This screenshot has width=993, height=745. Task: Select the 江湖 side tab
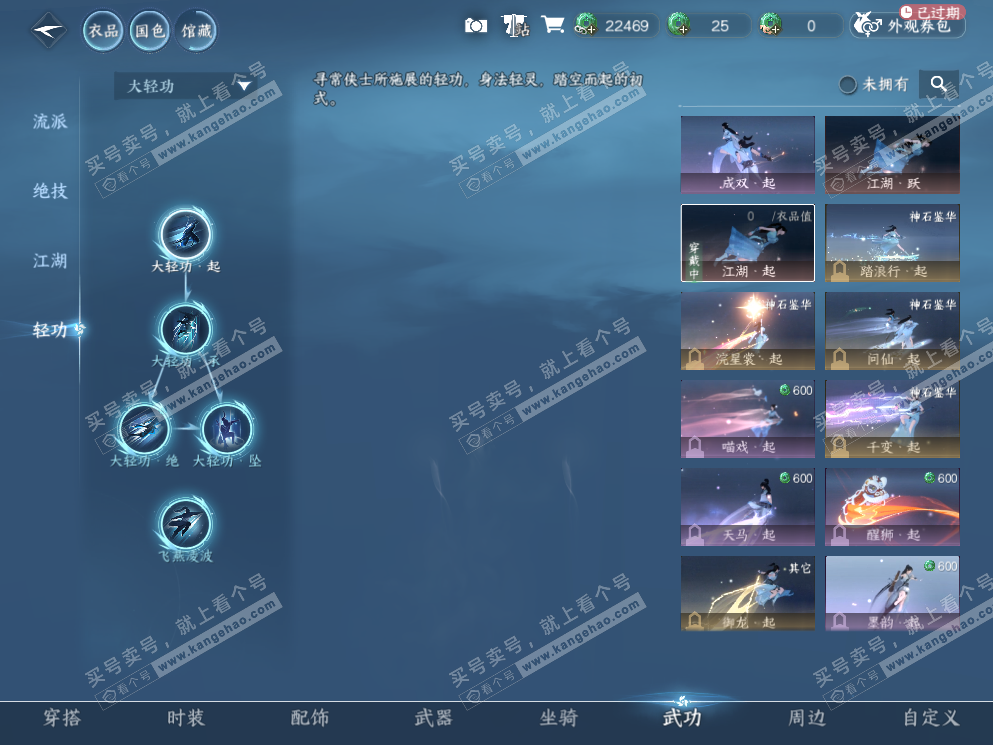point(50,260)
